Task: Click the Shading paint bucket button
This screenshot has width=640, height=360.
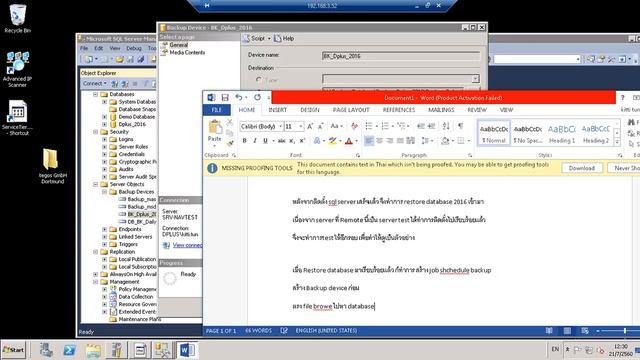Action: pos(445,141)
